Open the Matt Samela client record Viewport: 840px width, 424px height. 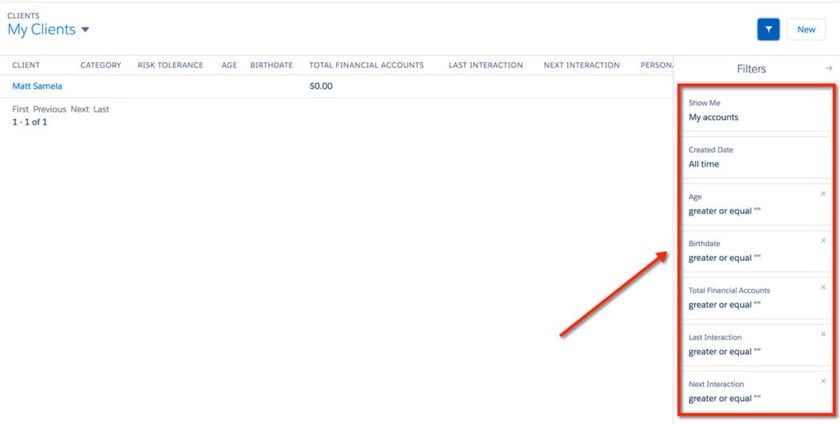point(37,86)
